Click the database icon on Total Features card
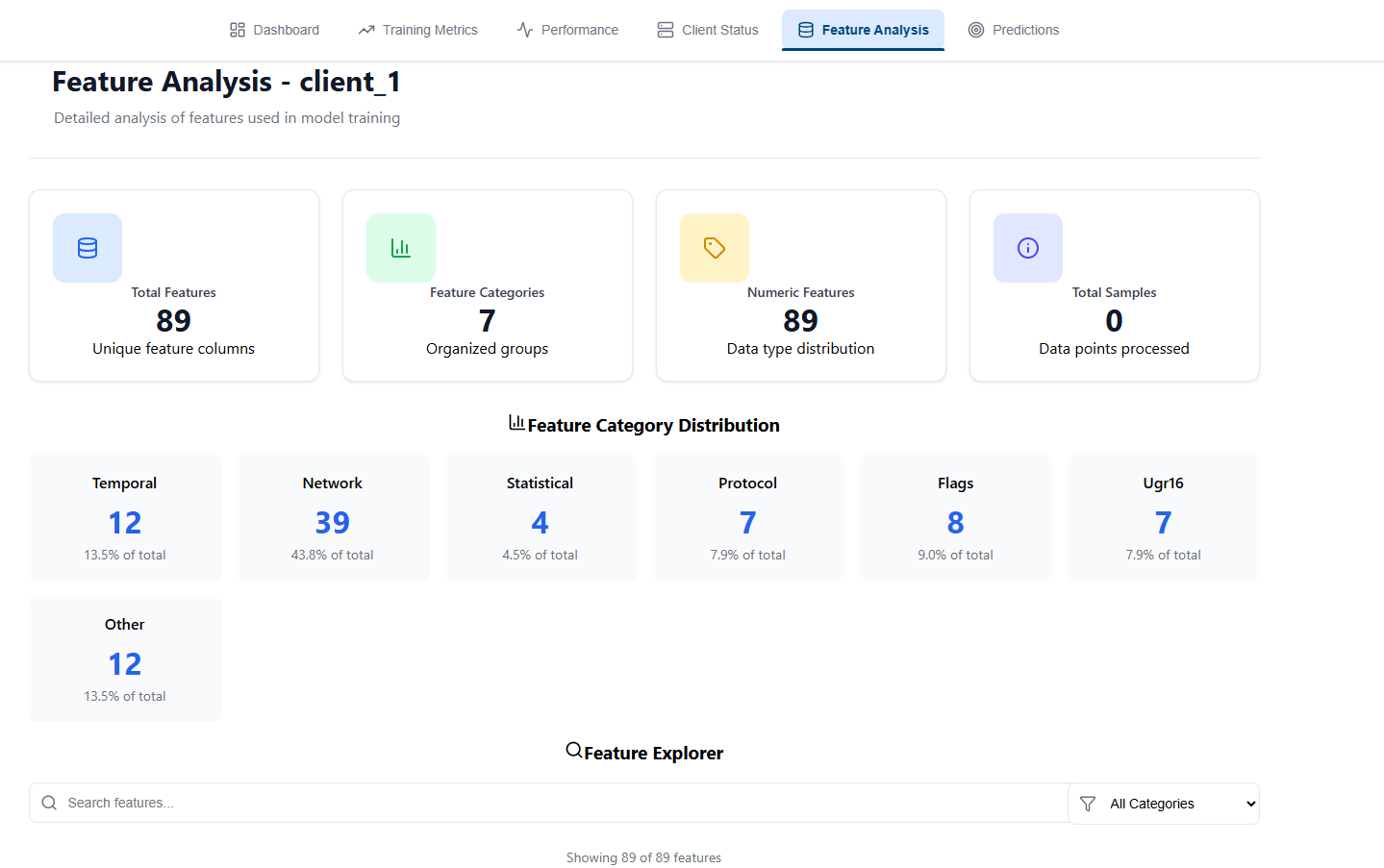The image size is (1384, 868). coord(88,247)
